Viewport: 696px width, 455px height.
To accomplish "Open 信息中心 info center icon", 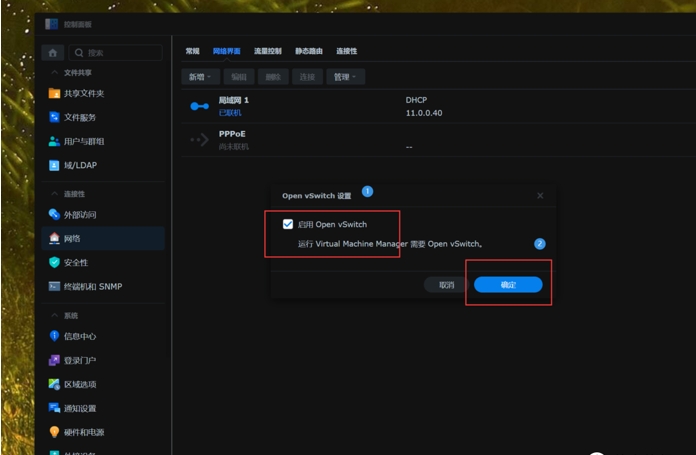I will (x=54, y=336).
